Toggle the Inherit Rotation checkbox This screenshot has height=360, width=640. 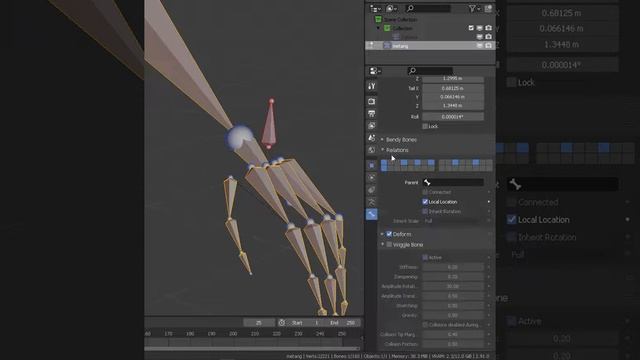425,211
